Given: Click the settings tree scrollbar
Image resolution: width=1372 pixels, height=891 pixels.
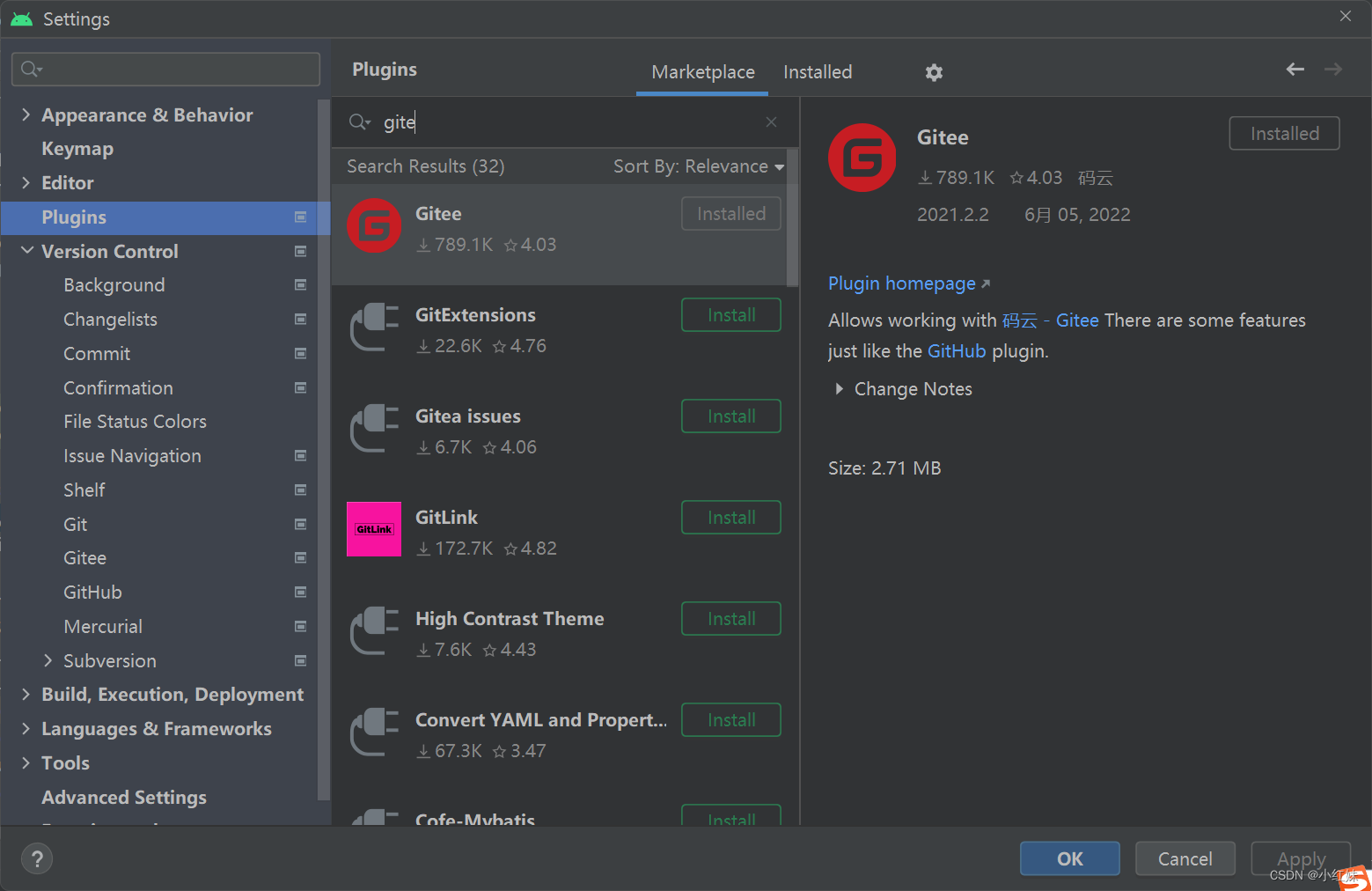Looking at the screenshot, I should 323,449.
